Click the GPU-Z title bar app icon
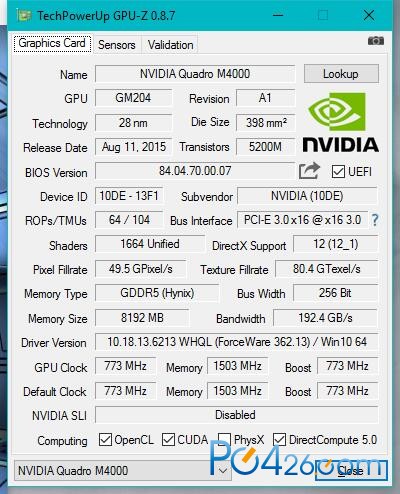 coord(24,15)
